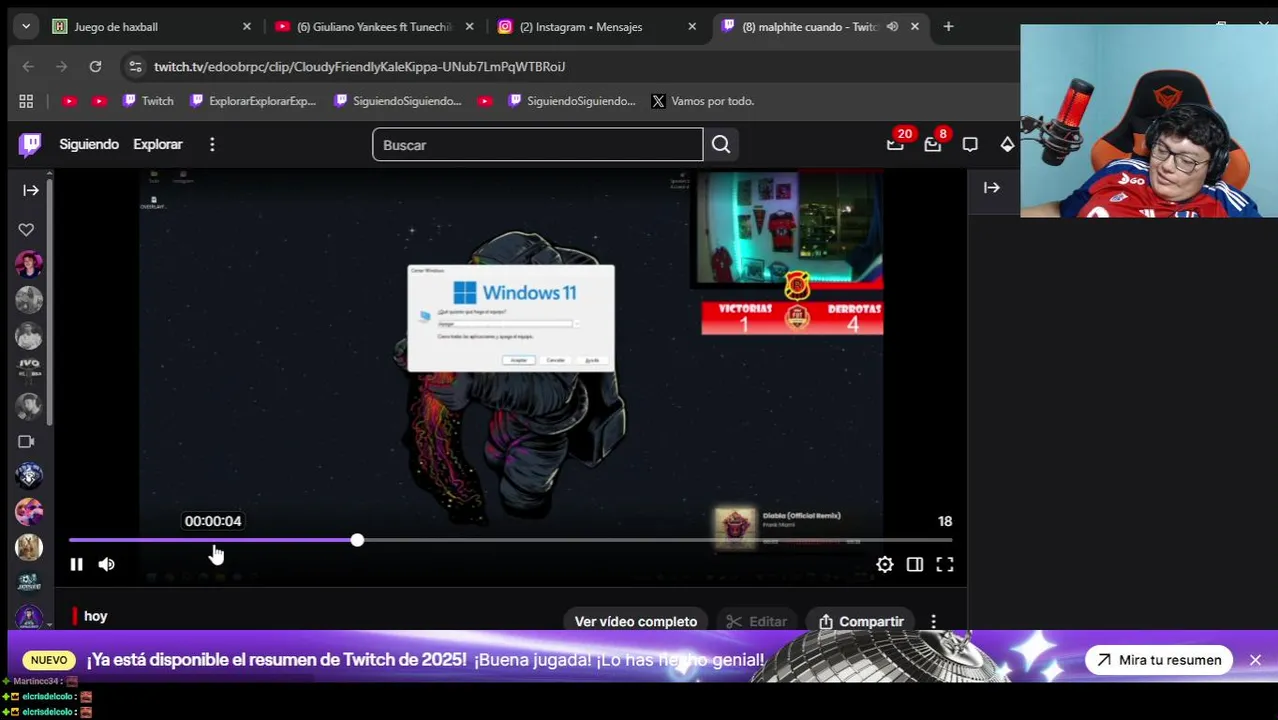Close the Juego de haxball tab
Image resolution: width=1278 pixels, height=720 pixels.
[247, 27]
